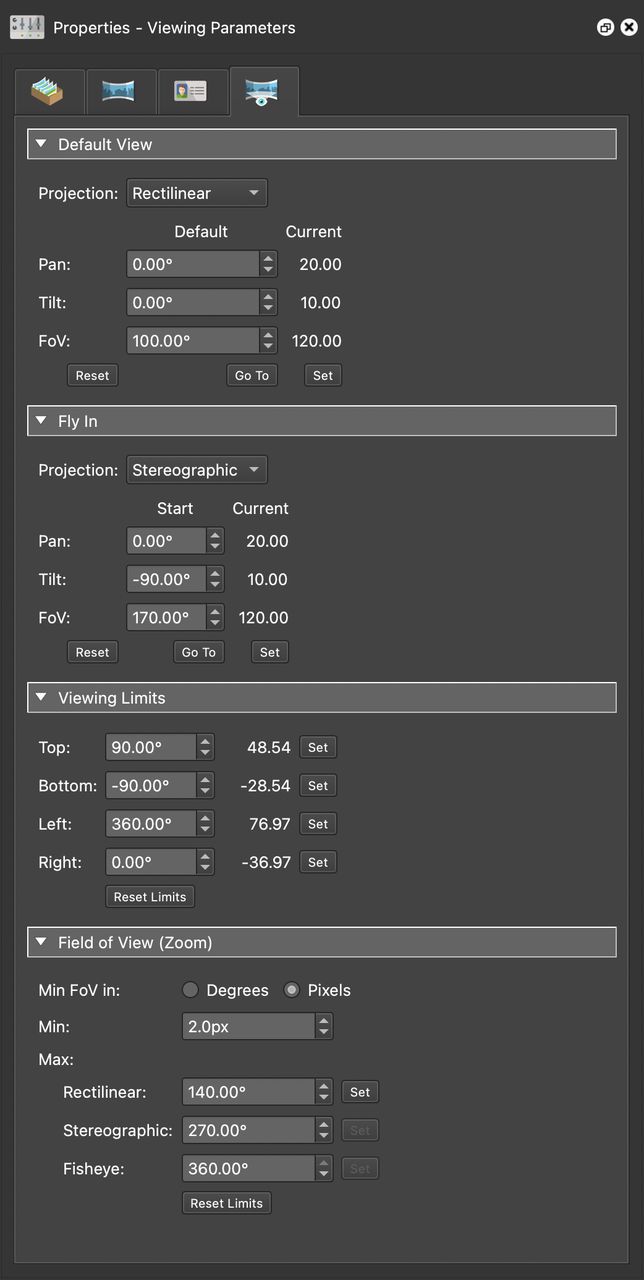
Task: Click Reset Limits under Viewing Limits
Action: (x=149, y=896)
